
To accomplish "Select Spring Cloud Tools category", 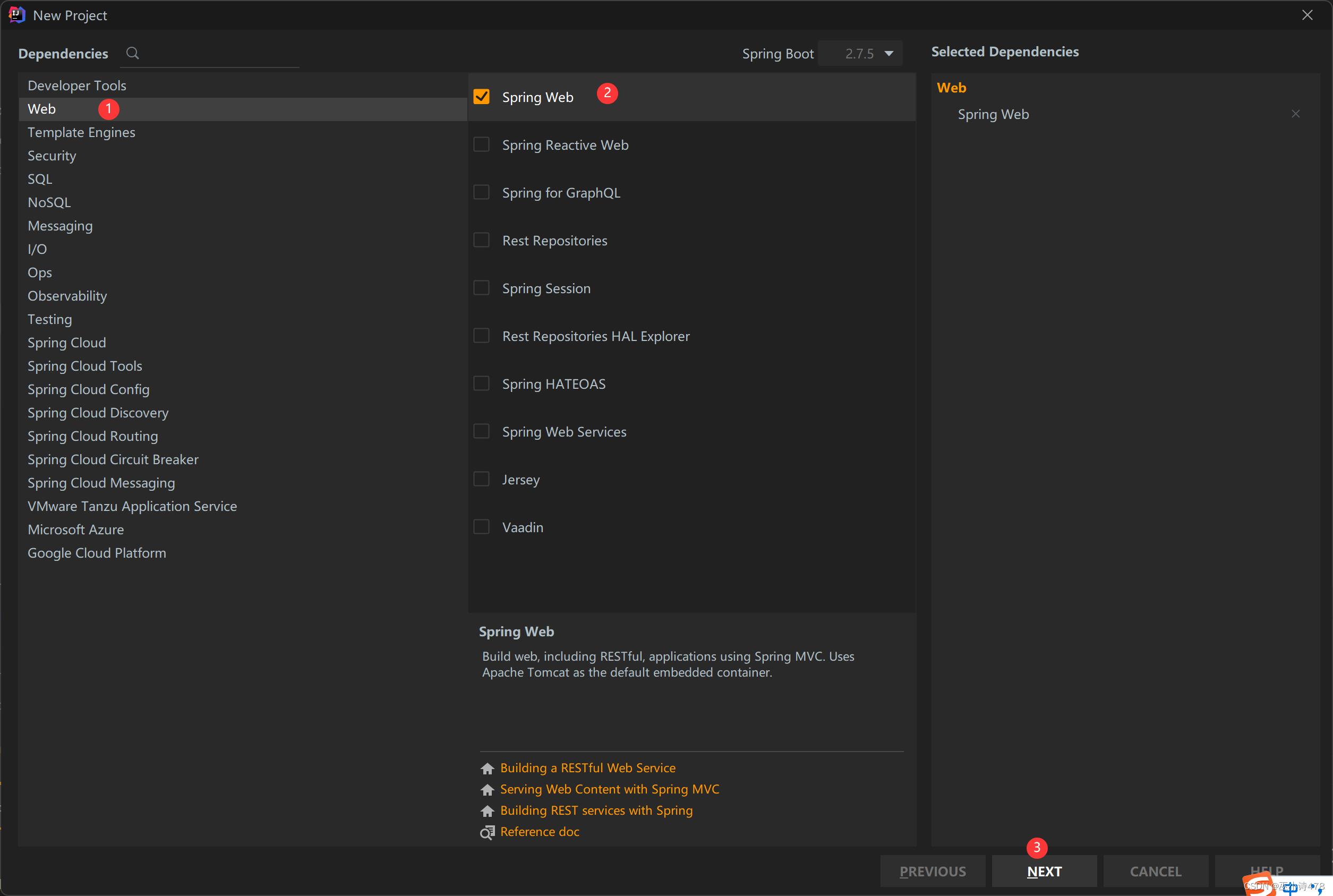I will 243,366.
